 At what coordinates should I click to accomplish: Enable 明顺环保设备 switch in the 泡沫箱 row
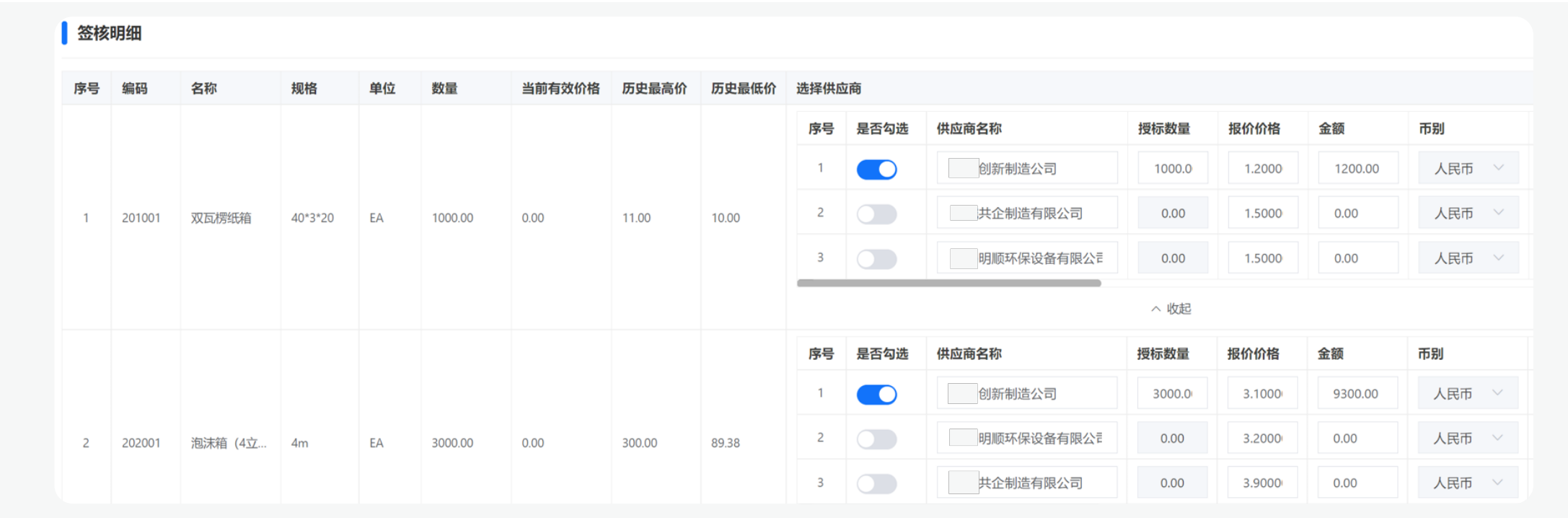pos(876,439)
